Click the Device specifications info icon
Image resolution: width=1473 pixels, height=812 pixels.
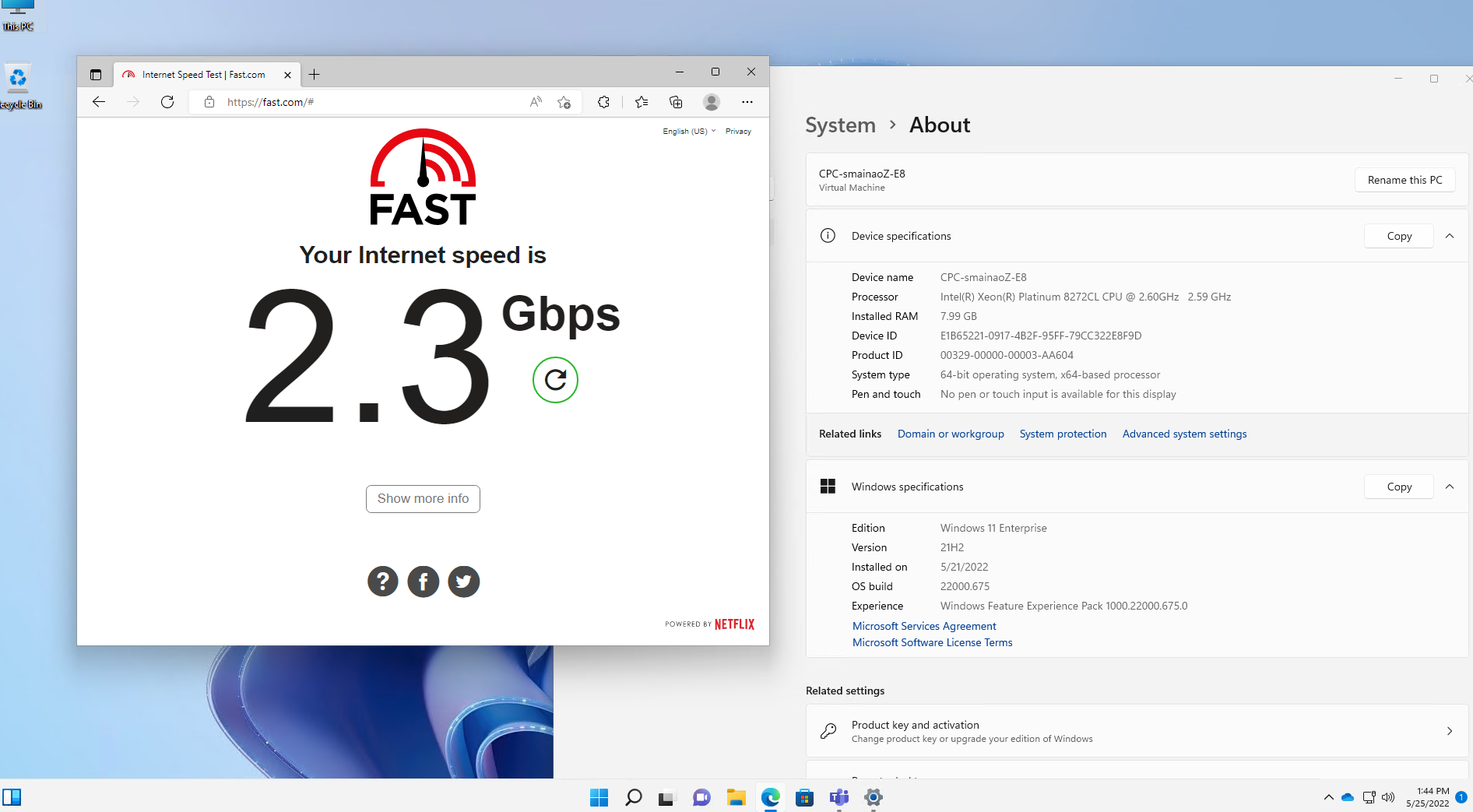tap(828, 236)
